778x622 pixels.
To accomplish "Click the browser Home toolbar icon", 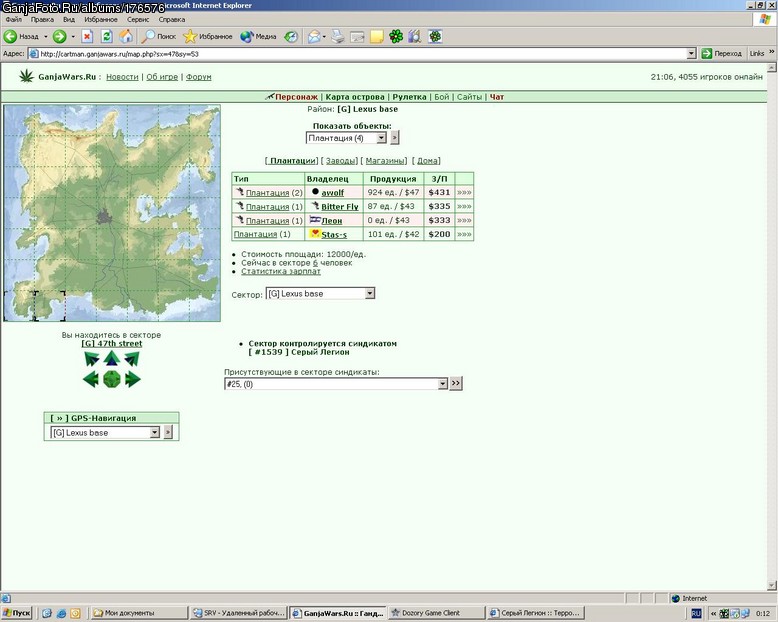I will click(x=126, y=36).
